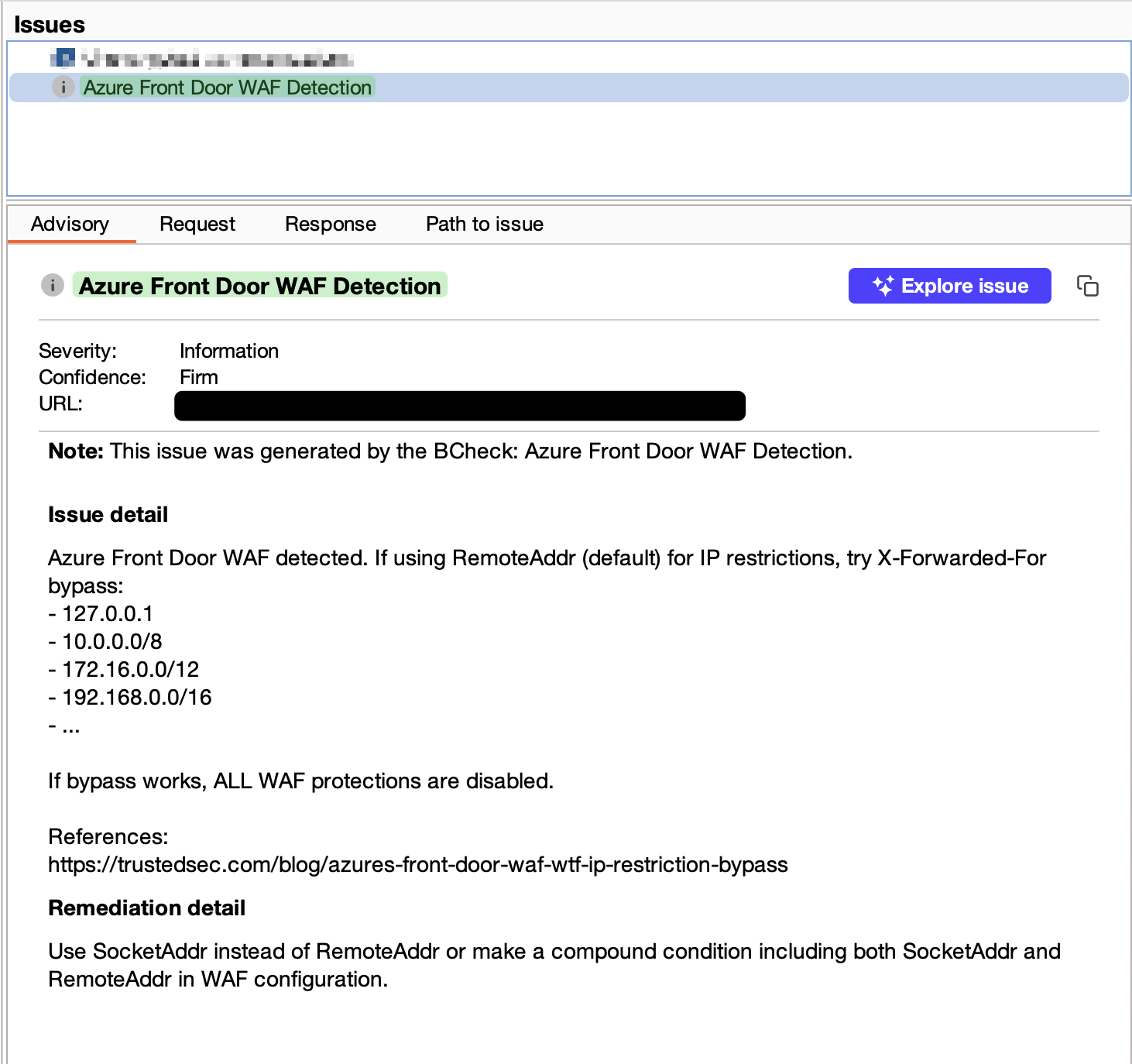The height and width of the screenshot is (1064, 1132).
Task: Click the Note about BCheck generation
Action: coord(451,451)
